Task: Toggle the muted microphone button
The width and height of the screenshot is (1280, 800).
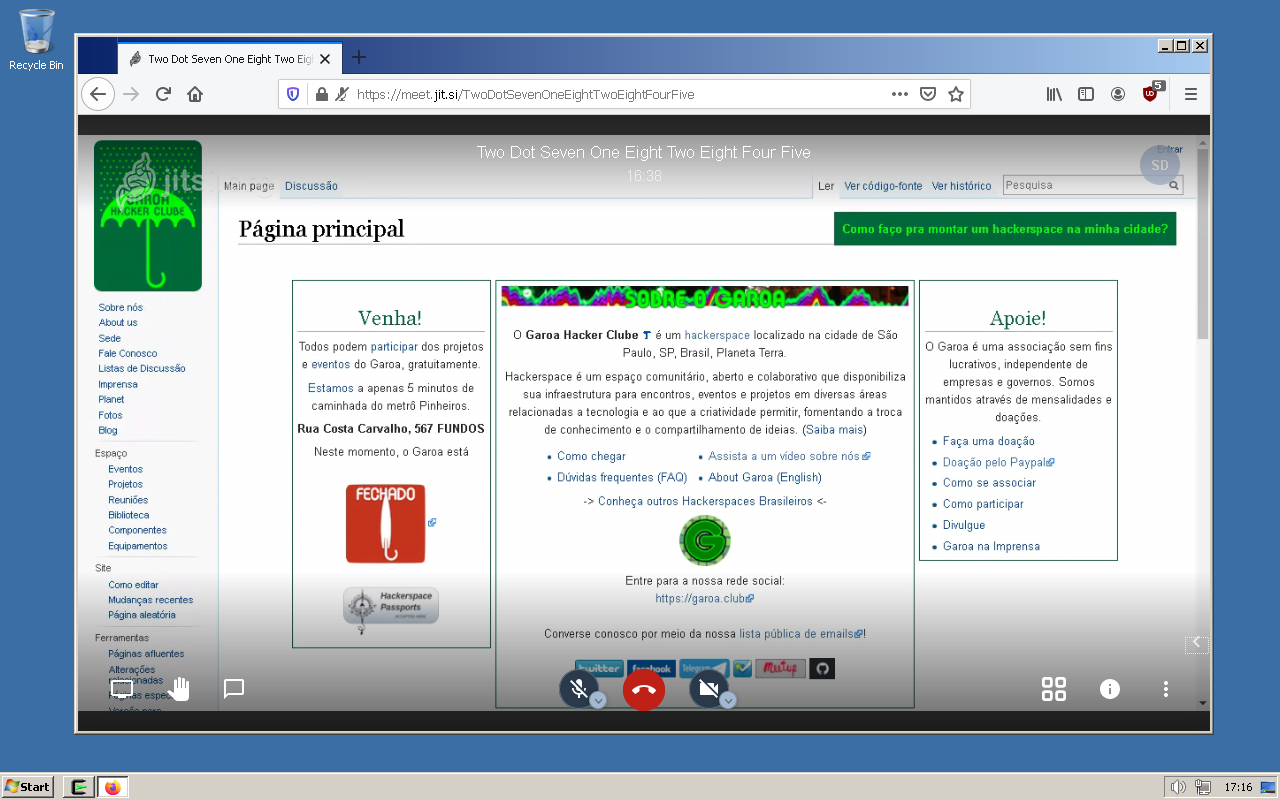Action: 578,689
